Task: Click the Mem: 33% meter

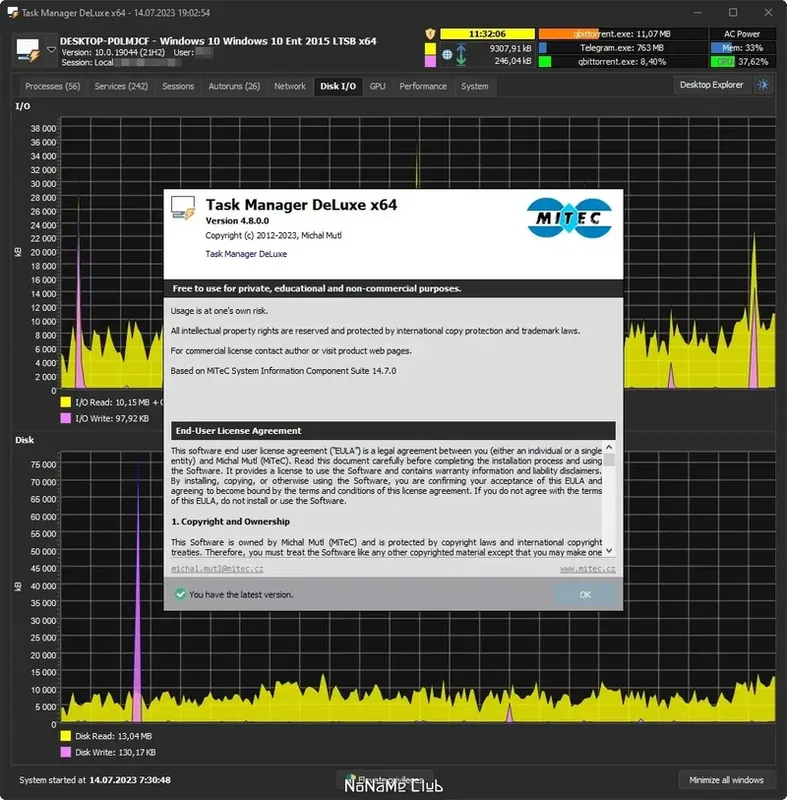Action: (742, 47)
